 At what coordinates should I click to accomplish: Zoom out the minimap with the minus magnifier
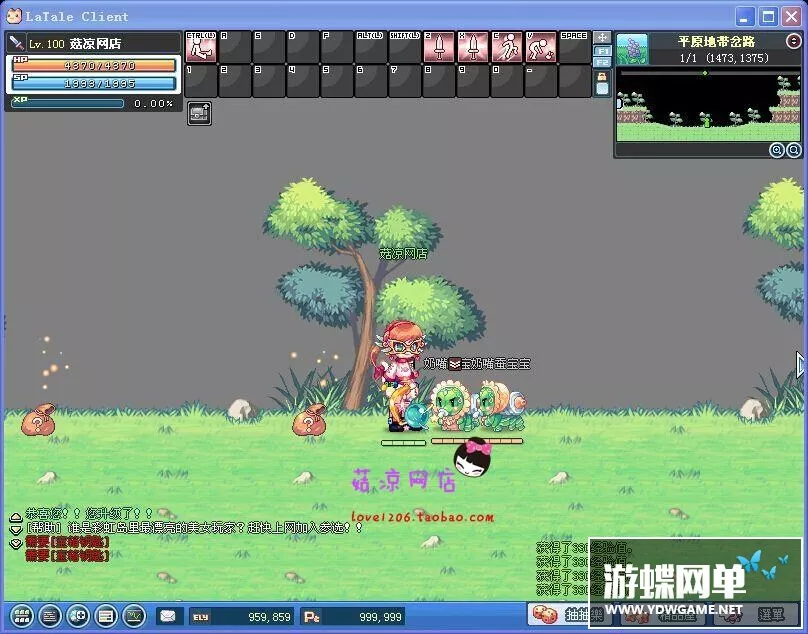(x=793, y=150)
